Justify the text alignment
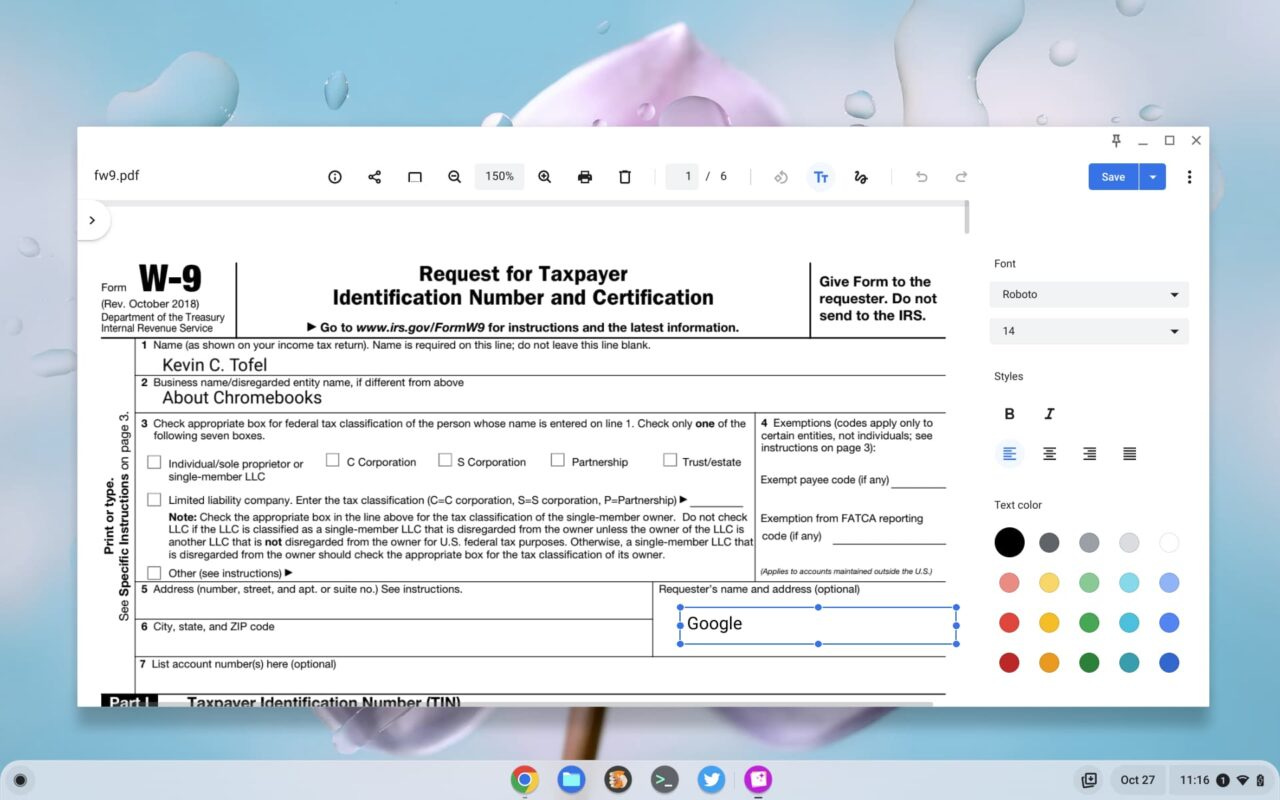The width and height of the screenshot is (1280, 800). pos(1129,454)
